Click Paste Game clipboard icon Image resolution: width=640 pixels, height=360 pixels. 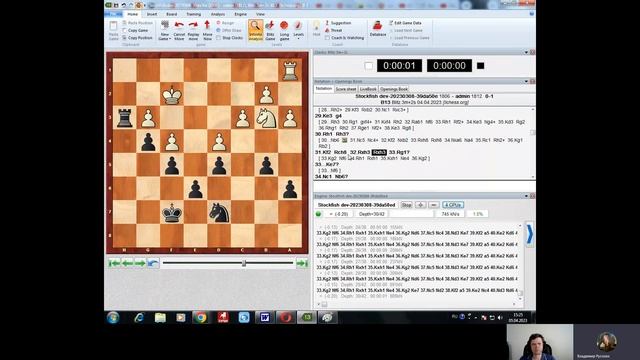[x=113, y=30]
